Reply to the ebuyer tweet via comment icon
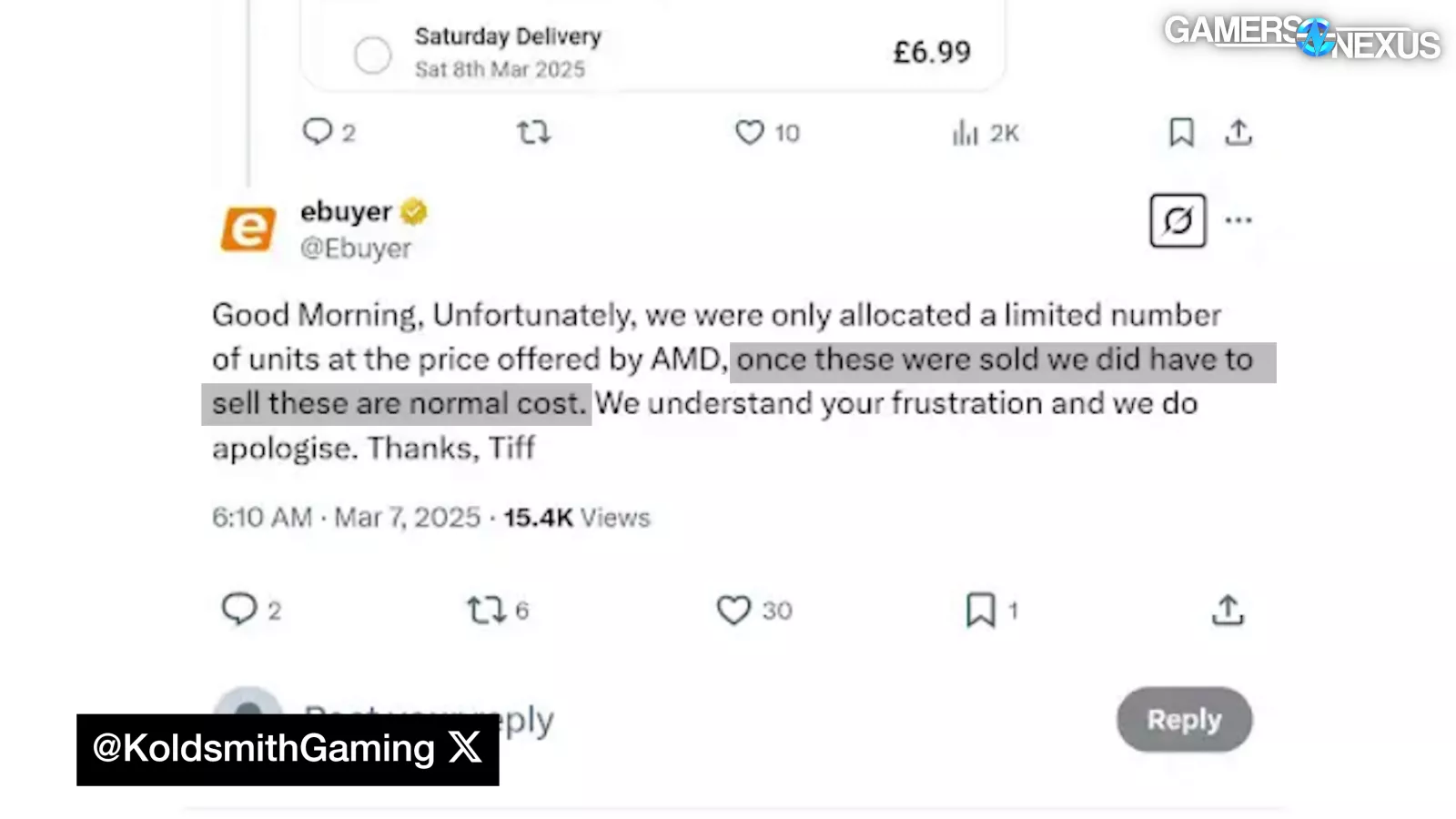1456x819 pixels. click(x=239, y=609)
